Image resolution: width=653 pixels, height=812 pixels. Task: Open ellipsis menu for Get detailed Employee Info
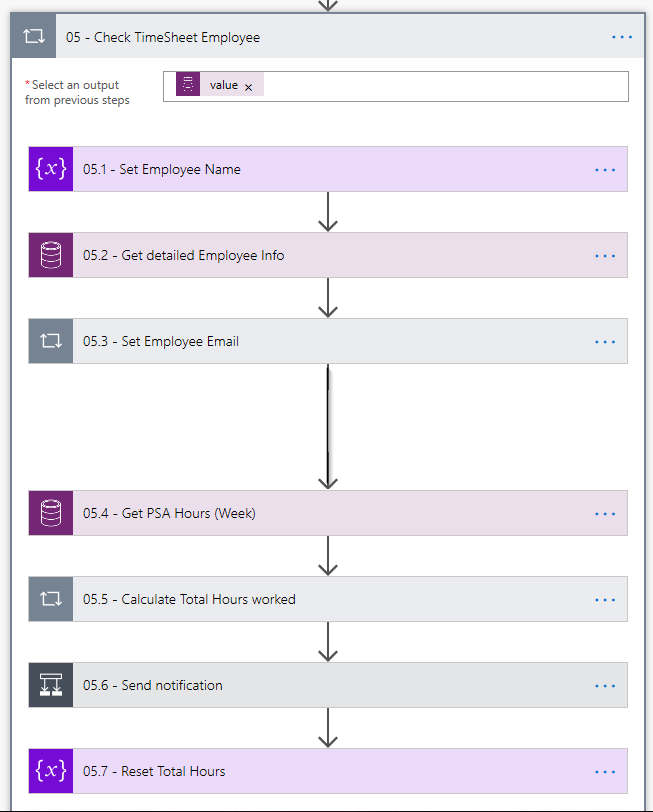[605, 256]
